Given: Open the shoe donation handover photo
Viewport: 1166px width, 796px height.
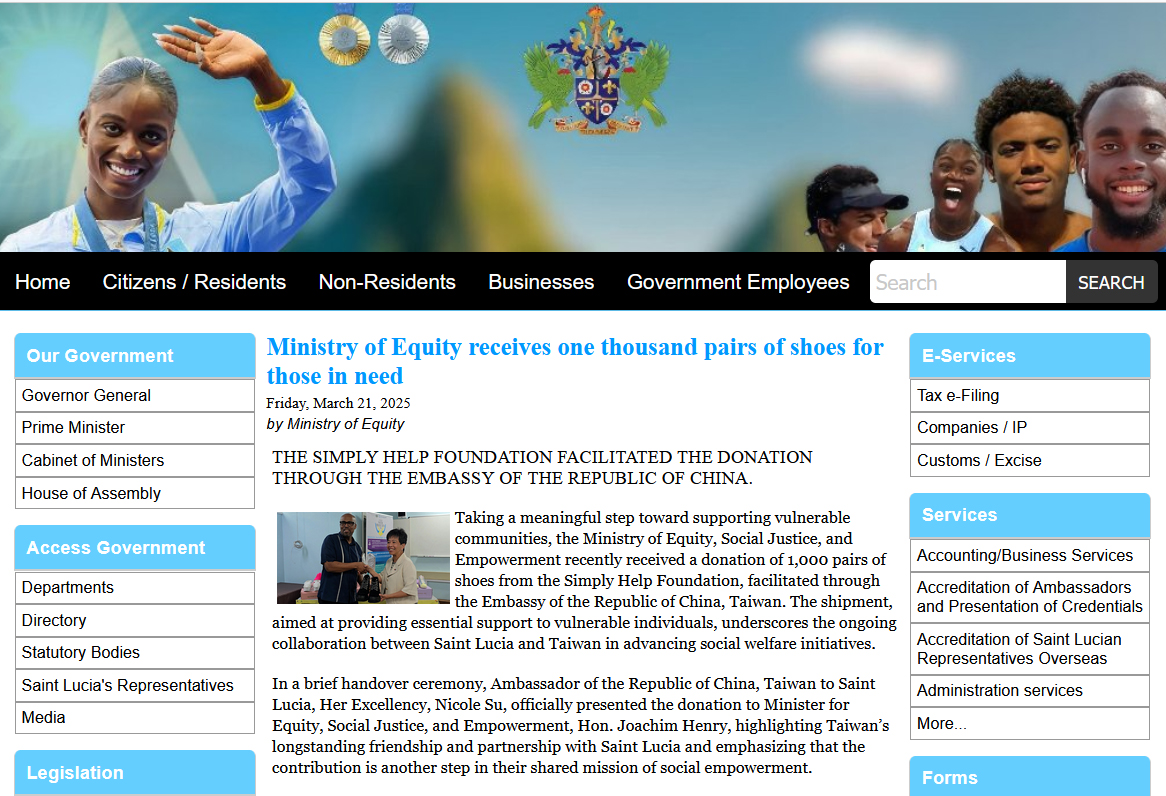Looking at the screenshot, I should pyautogui.click(x=363, y=558).
